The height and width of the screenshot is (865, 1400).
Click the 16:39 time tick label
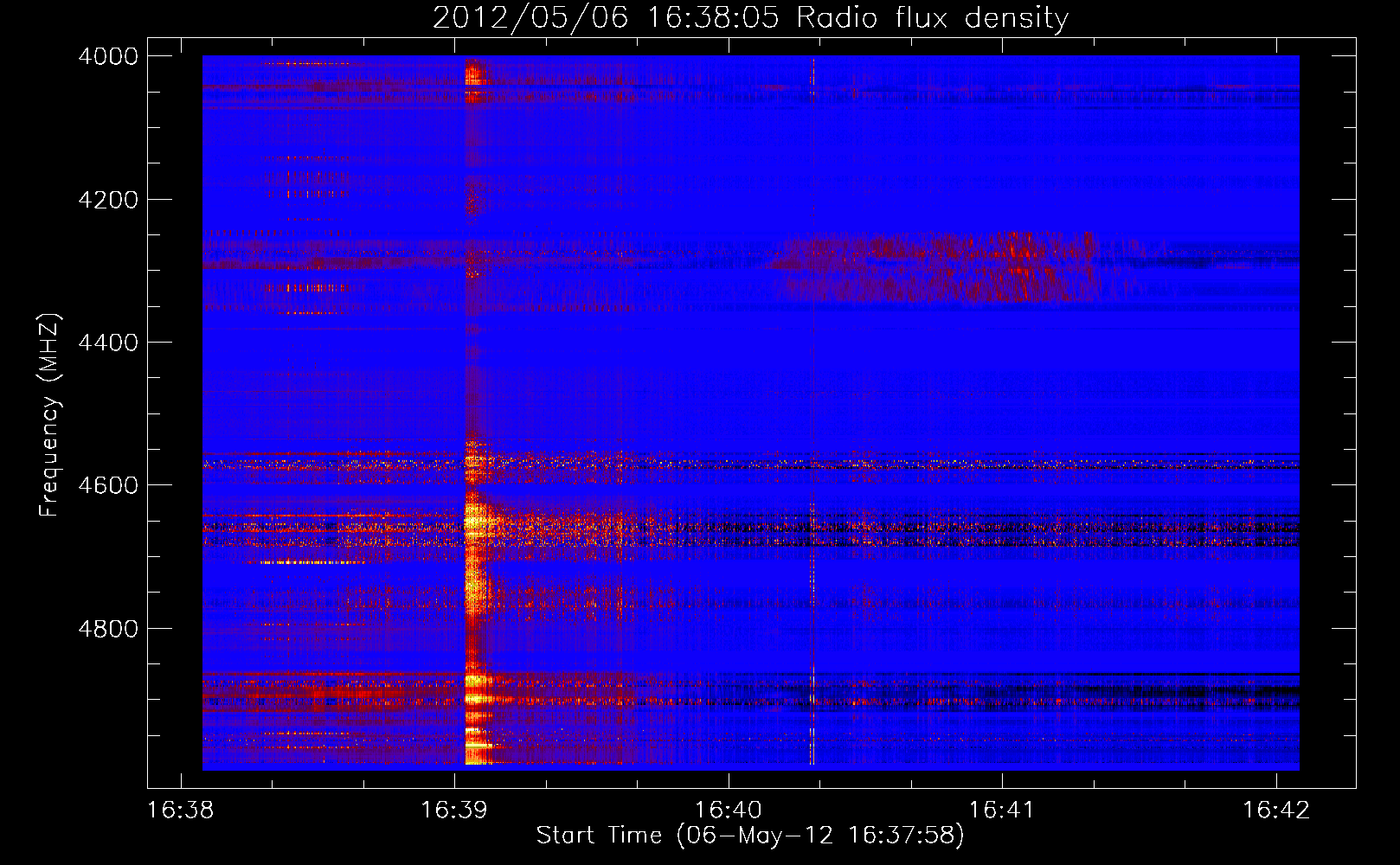pyautogui.click(x=454, y=811)
